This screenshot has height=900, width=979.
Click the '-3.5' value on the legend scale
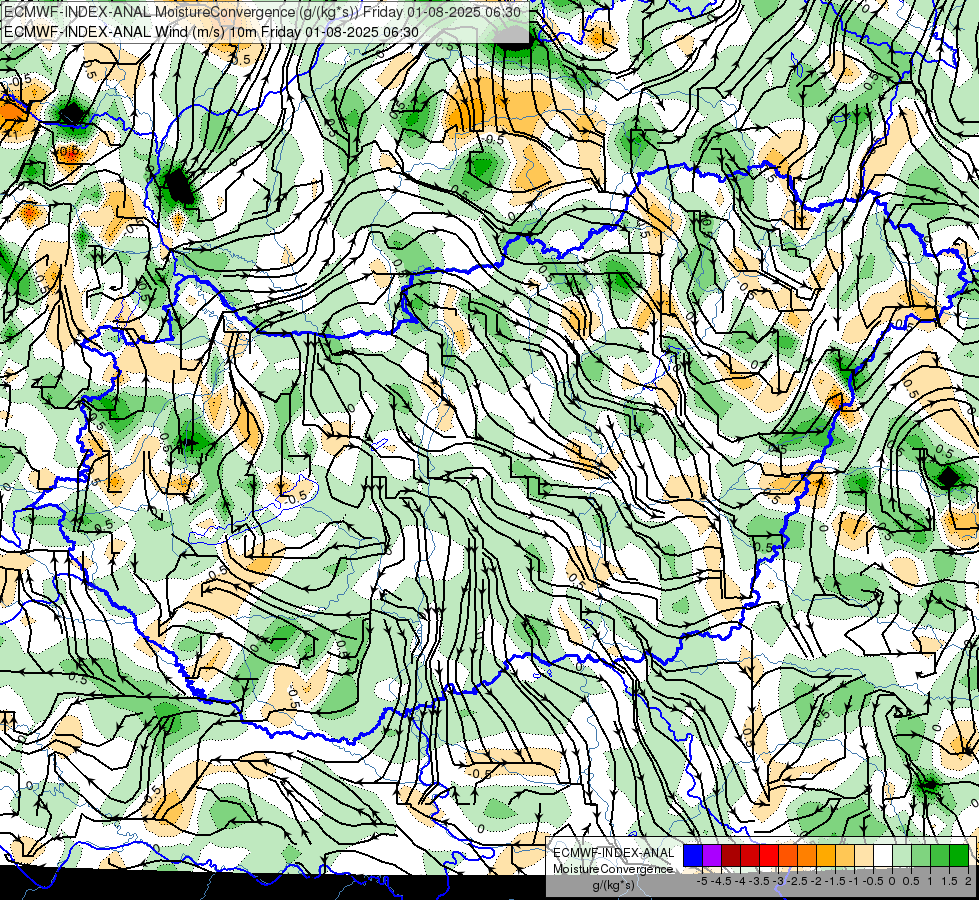pos(759,881)
